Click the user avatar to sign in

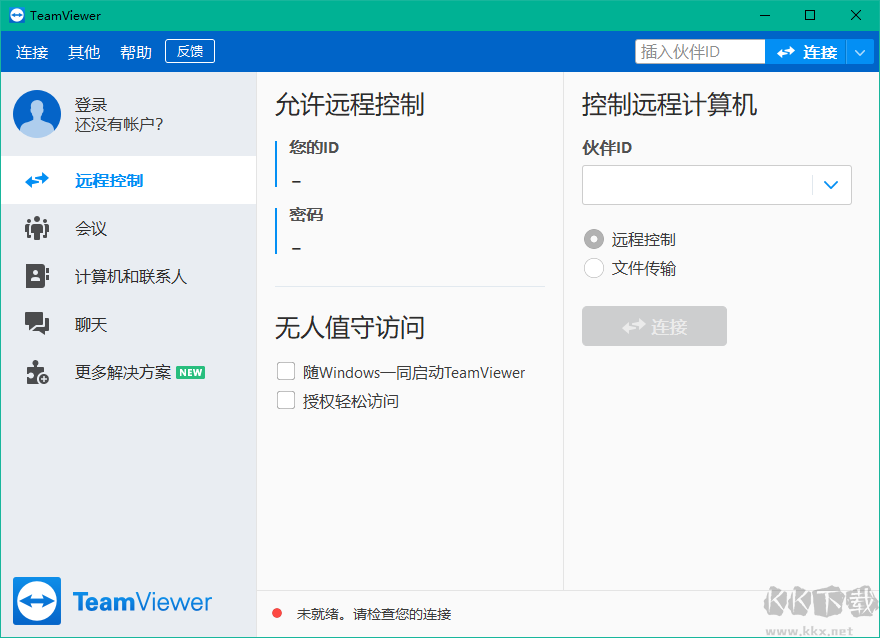[36, 114]
